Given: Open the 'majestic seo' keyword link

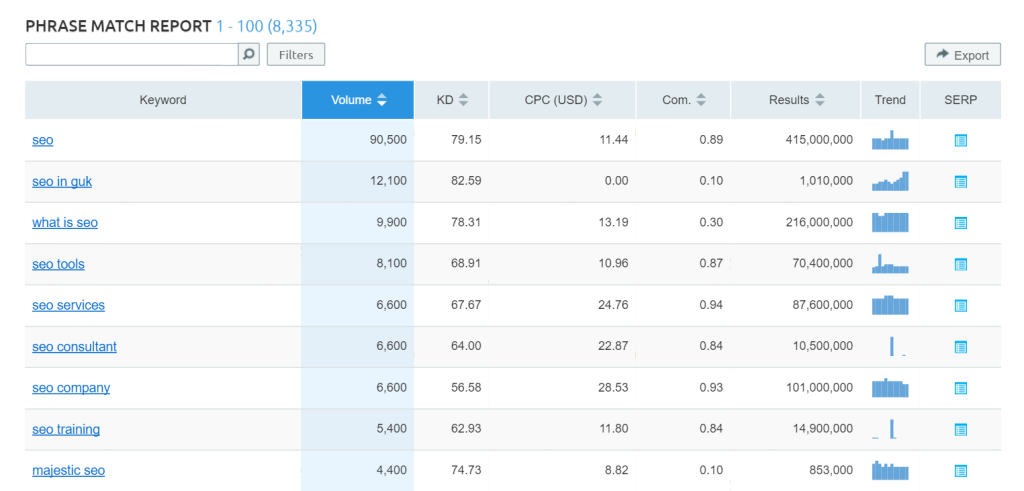Looking at the screenshot, I should (68, 470).
